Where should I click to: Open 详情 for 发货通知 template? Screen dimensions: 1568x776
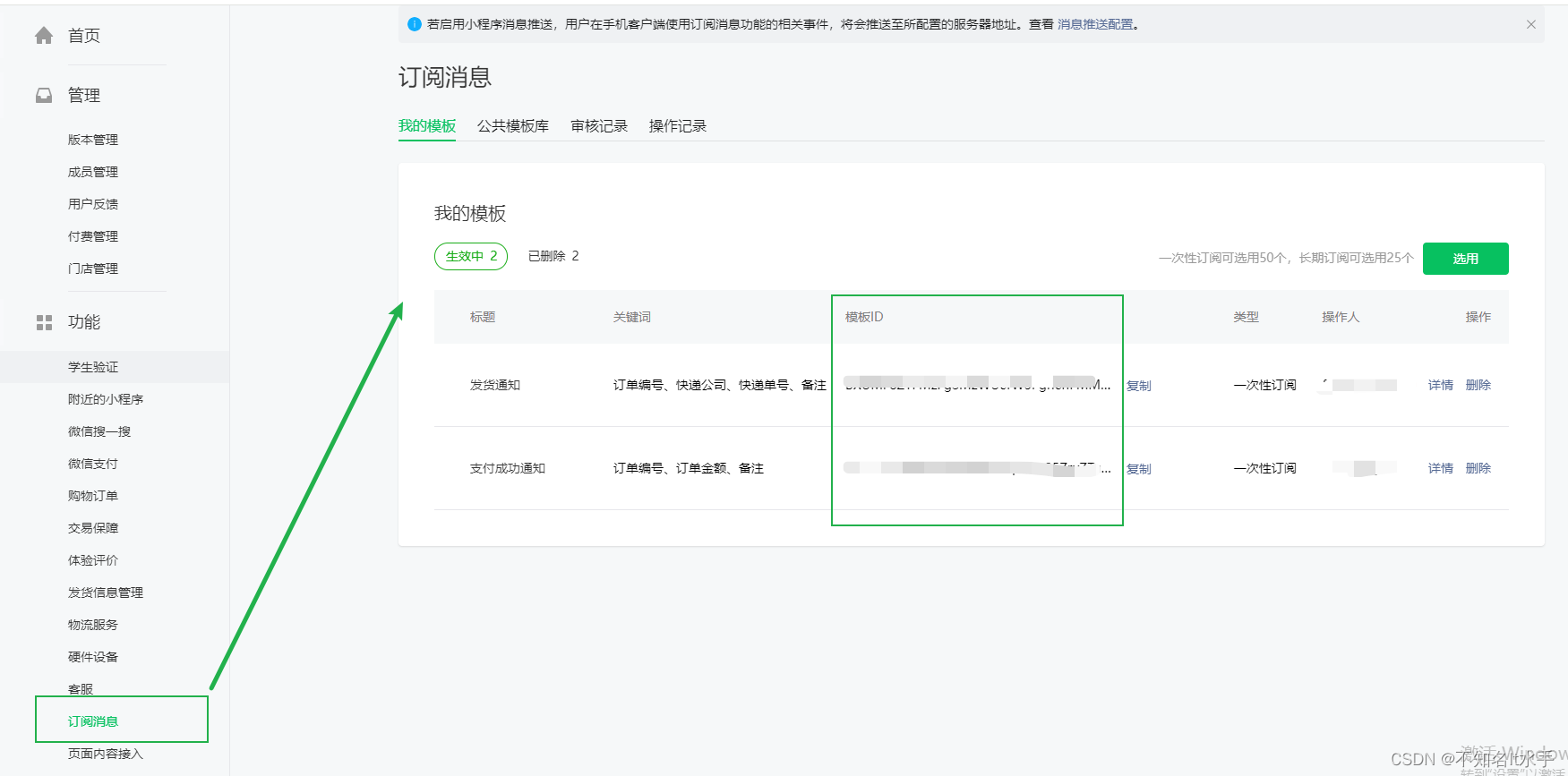coord(1441,385)
